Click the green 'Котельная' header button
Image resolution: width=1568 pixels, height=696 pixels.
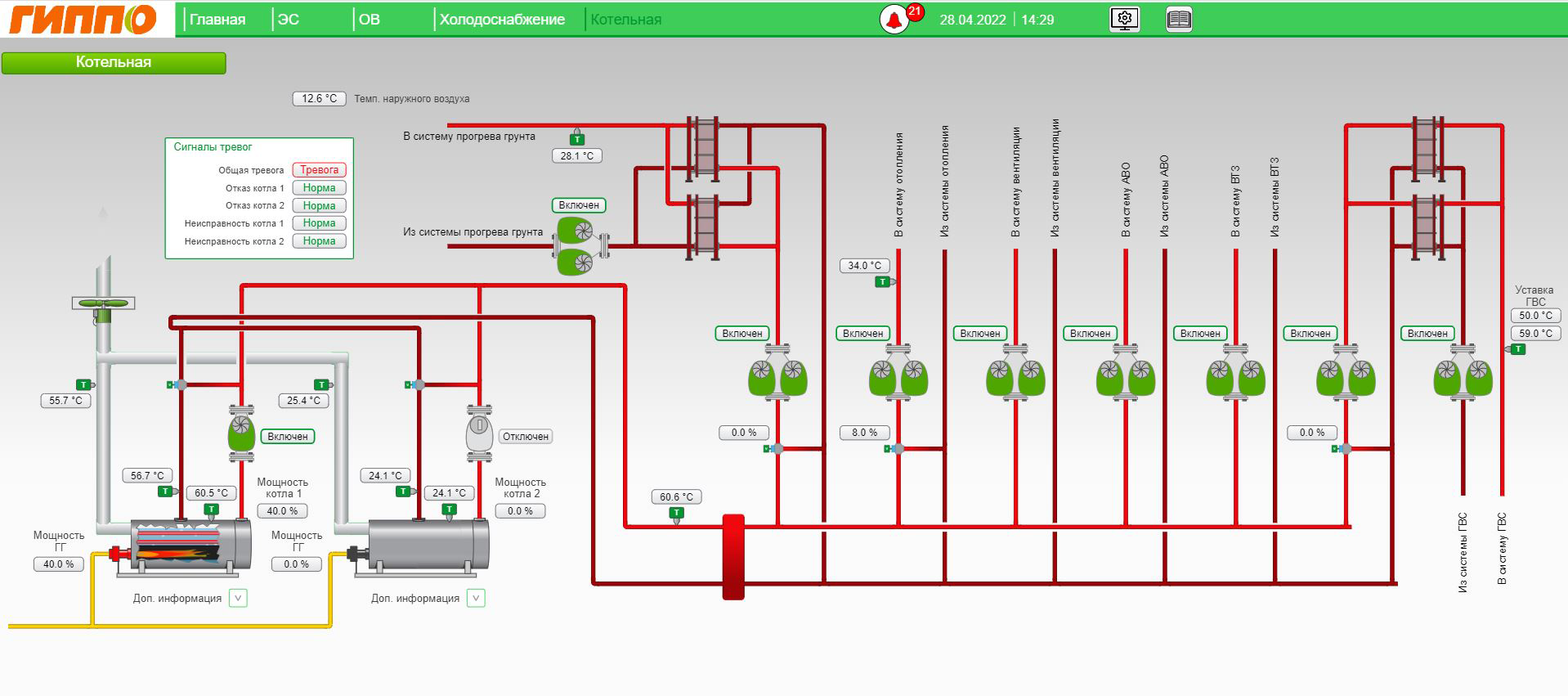coord(114,62)
